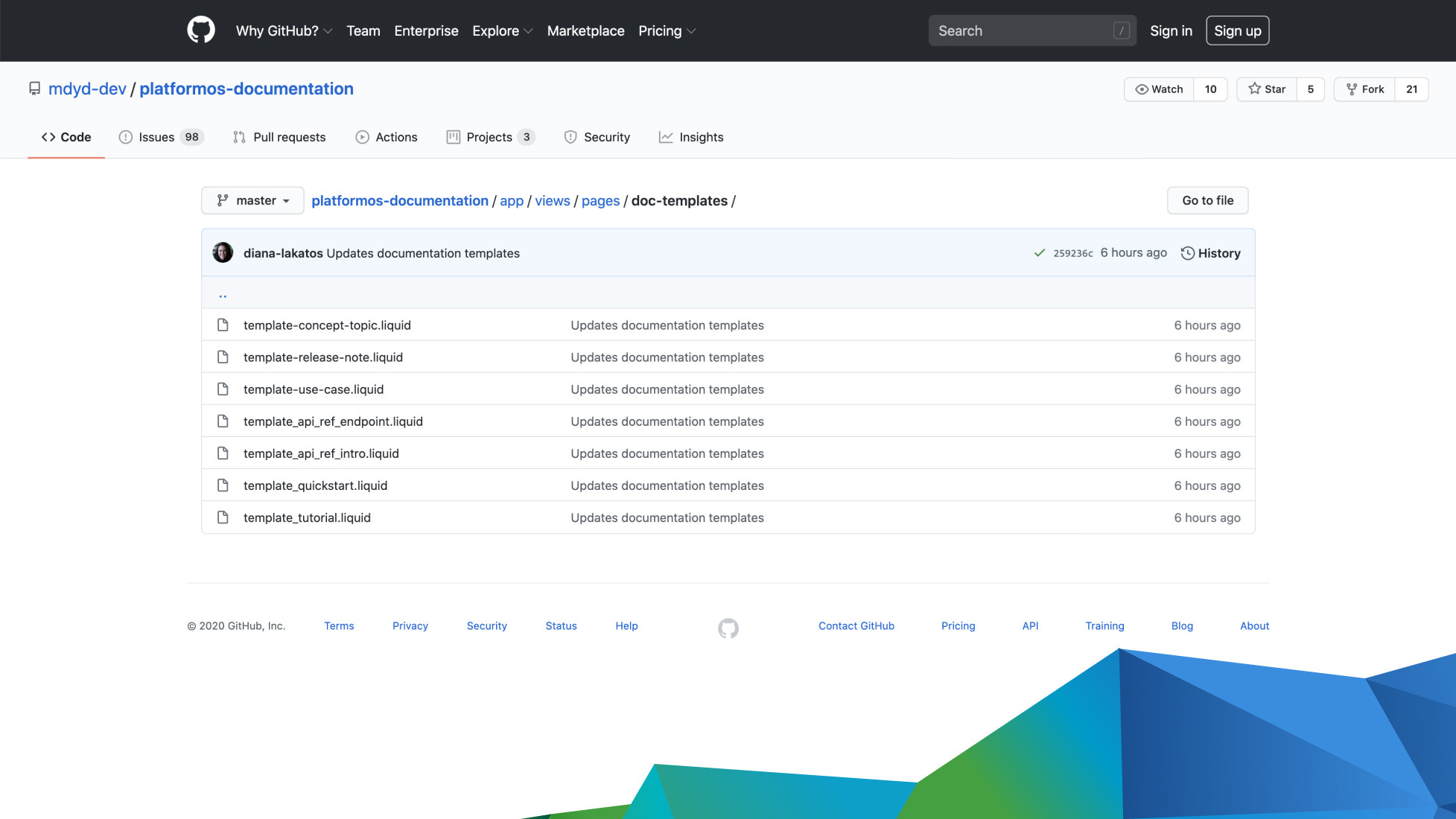1456x819 pixels.
Task: Click the footer GitHub mark logo
Action: (x=728, y=628)
